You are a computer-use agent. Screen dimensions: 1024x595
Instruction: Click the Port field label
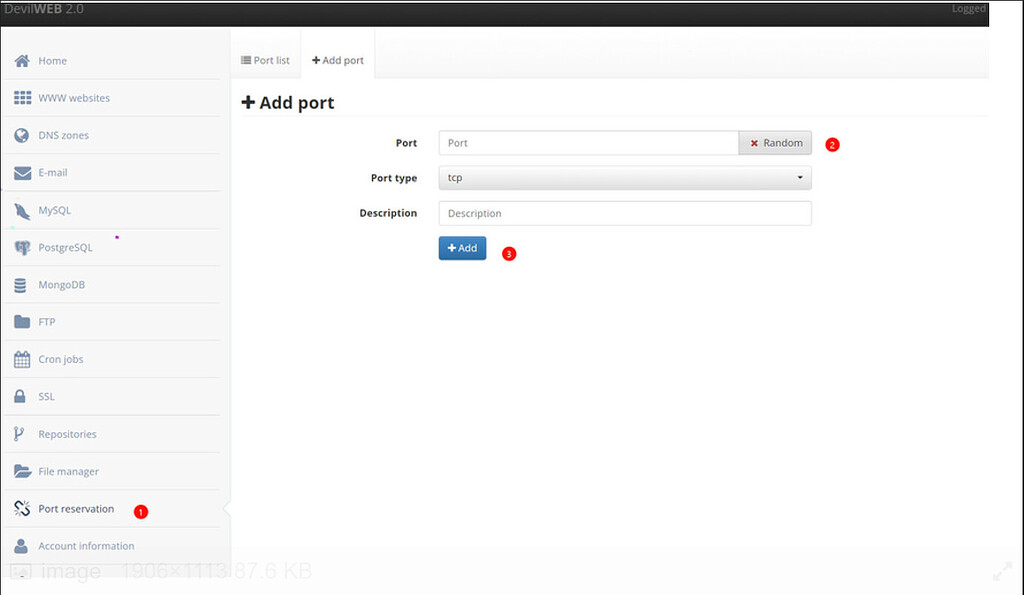coord(406,143)
